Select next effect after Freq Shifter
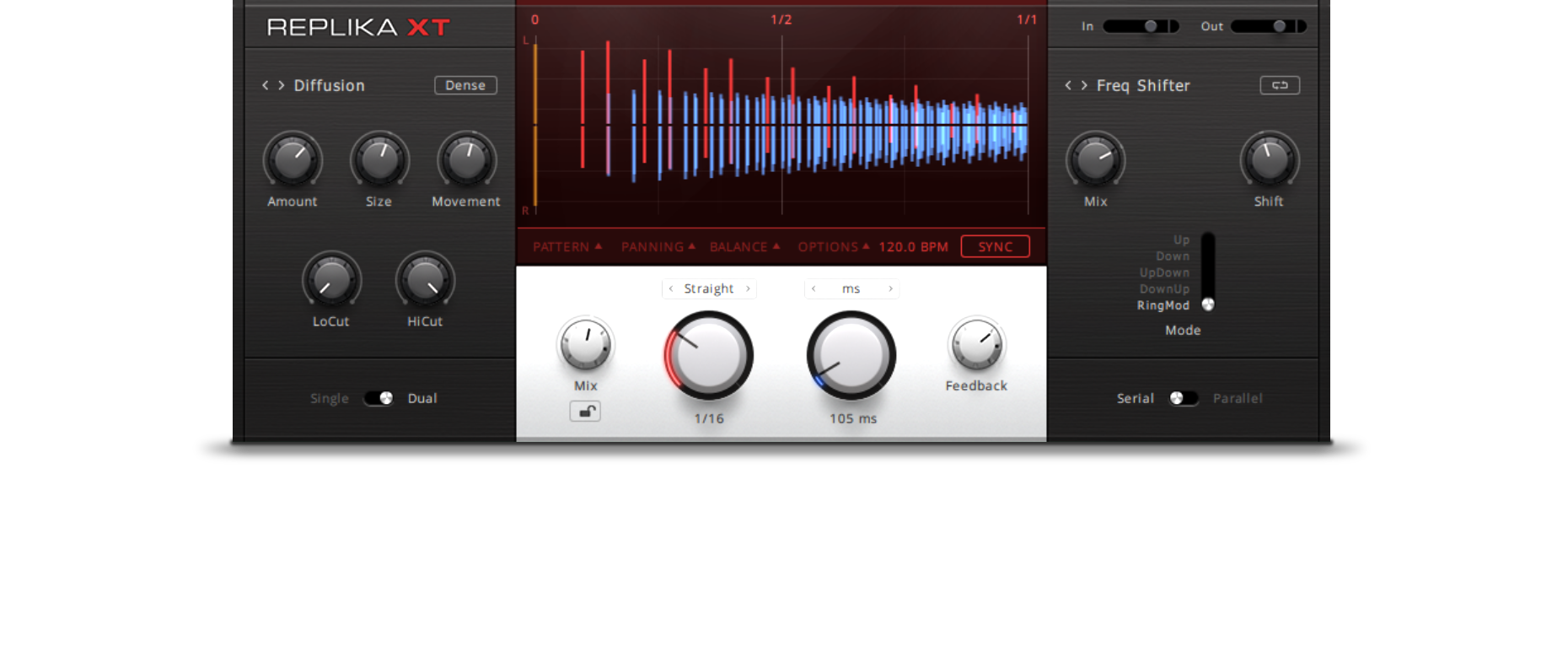The height and width of the screenshot is (657, 1568). 1084,85
